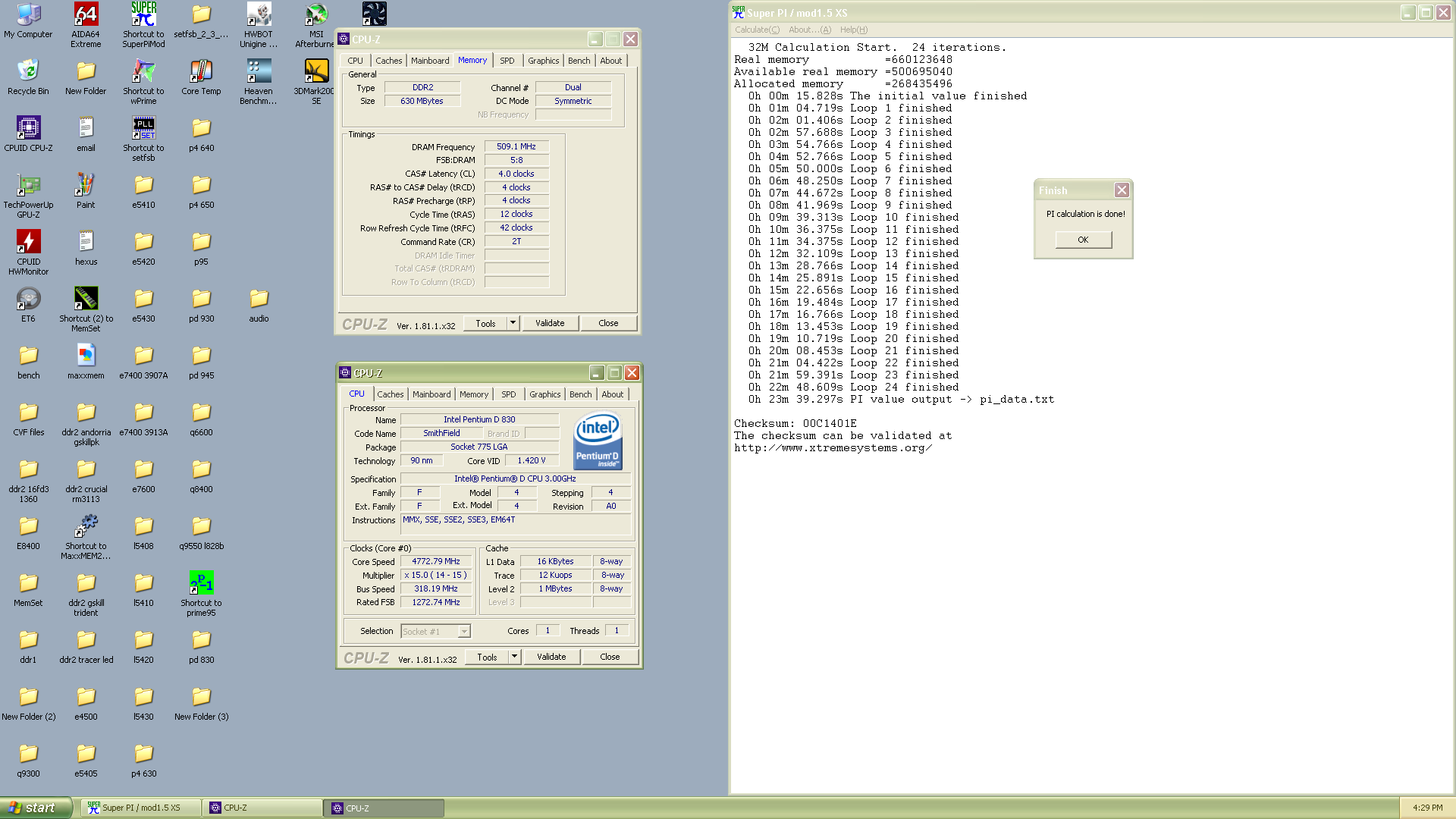The image size is (1456, 819).
Task: Open the Tools dropdown arrow in Memory CPU-Z
Action: click(x=513, y=323)
